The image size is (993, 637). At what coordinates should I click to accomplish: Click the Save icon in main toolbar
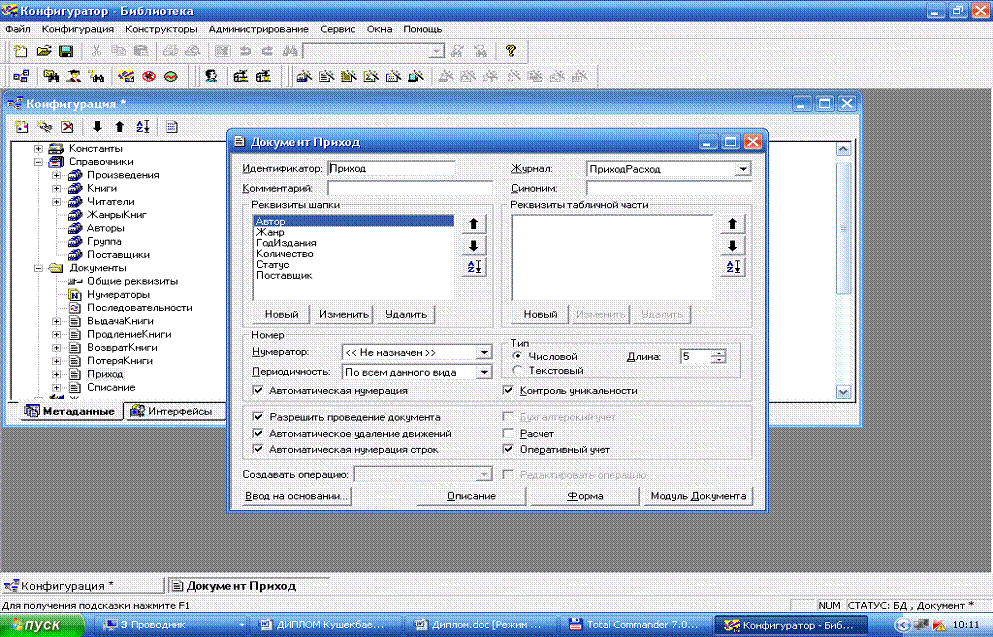pos(65,50)
